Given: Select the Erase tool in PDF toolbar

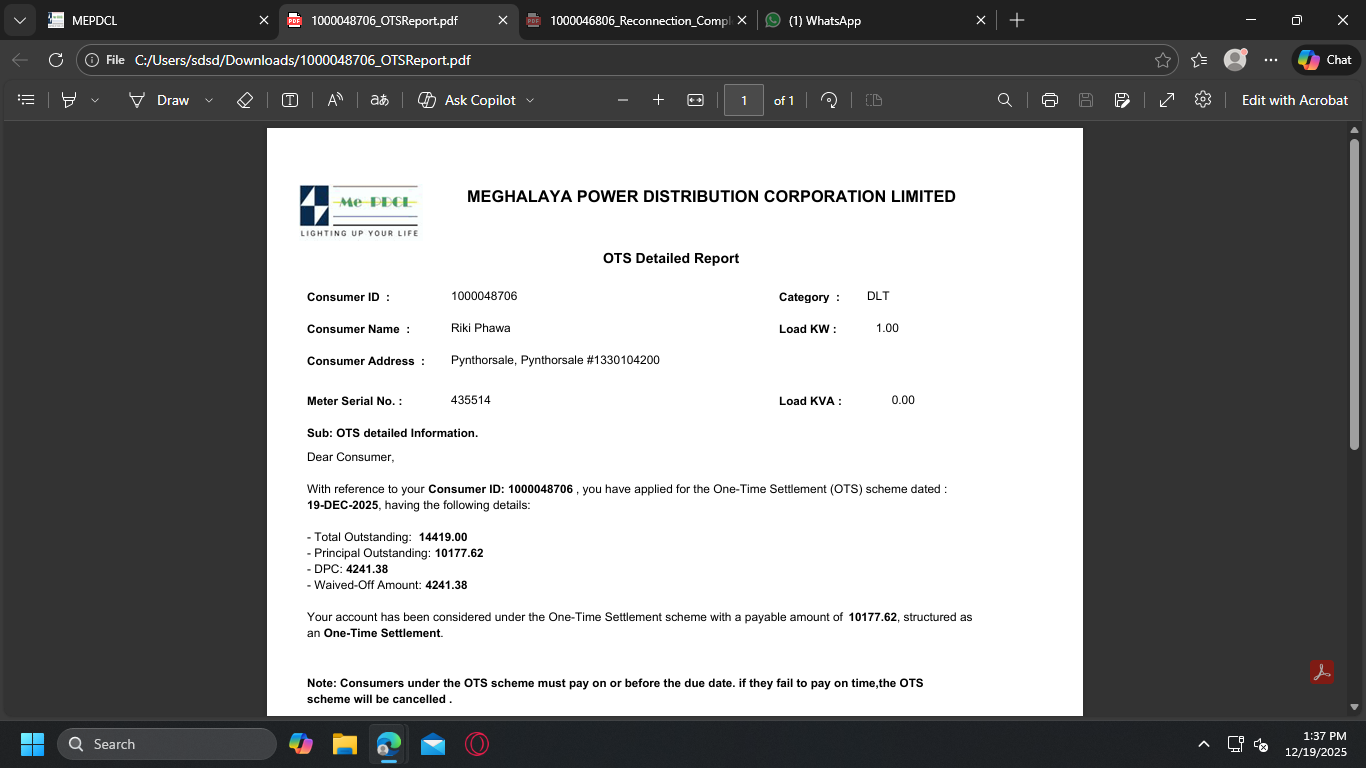Looking at the screenshot, I should pyautogui.click(x=244, y=100).
